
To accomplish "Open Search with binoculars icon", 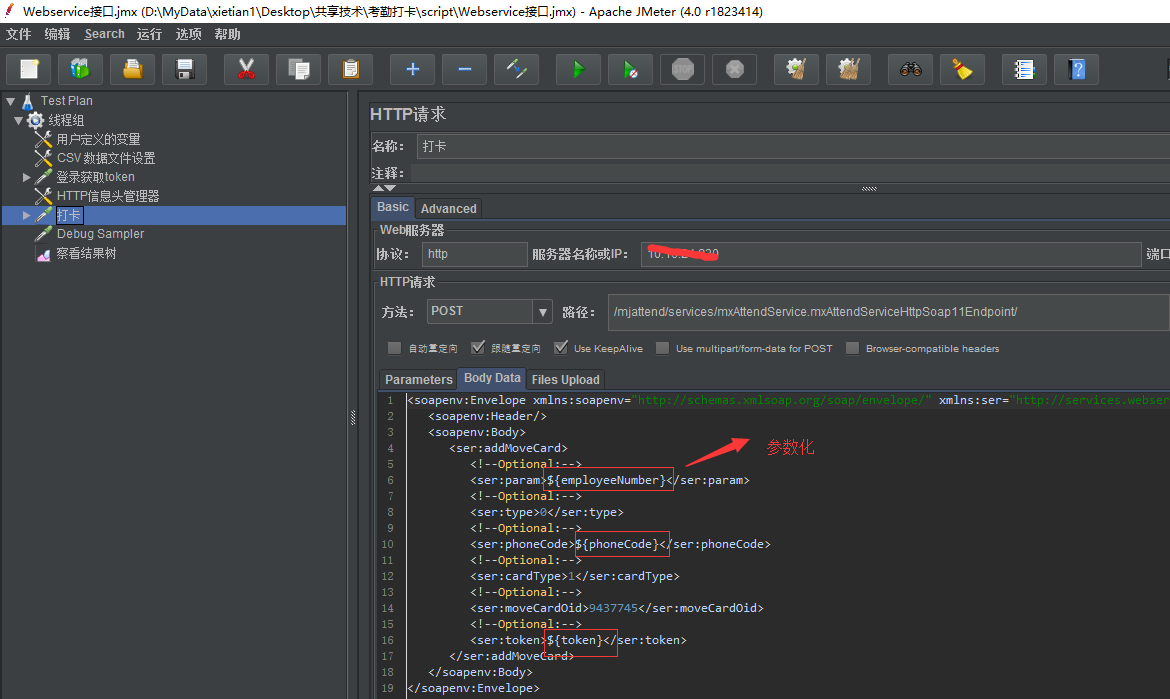I will click(x=910, y=69).
